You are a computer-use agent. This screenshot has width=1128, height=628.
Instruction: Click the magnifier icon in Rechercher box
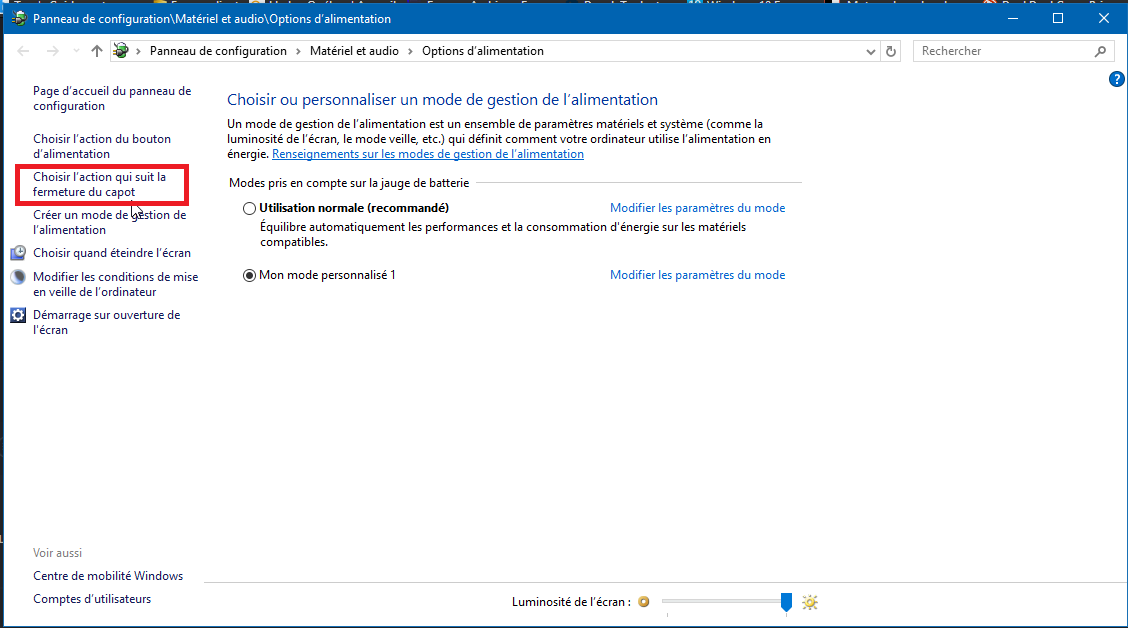coord(1100,51)
